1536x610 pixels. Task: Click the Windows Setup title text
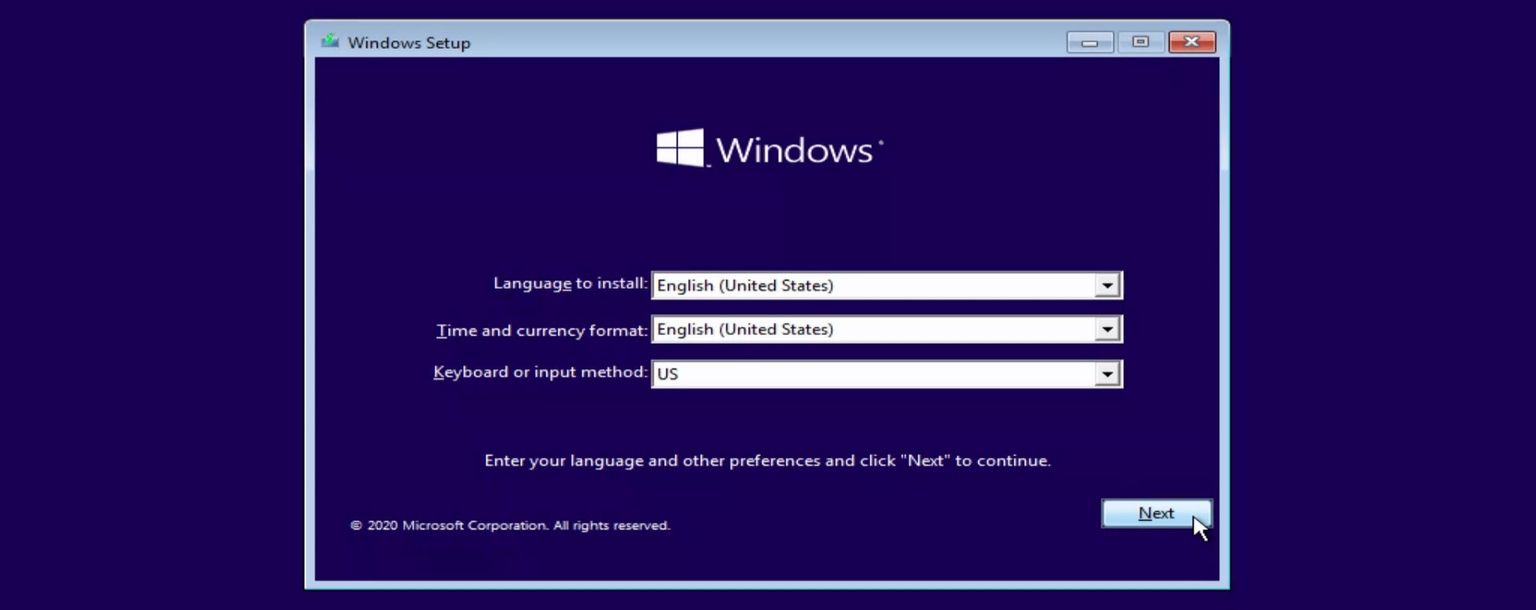(408, 42)
